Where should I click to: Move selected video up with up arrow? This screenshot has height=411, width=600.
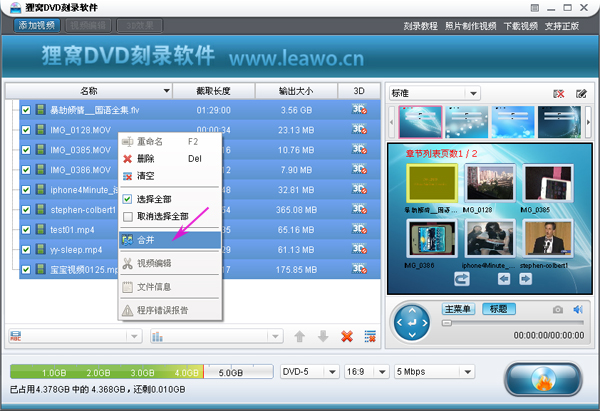300,336
